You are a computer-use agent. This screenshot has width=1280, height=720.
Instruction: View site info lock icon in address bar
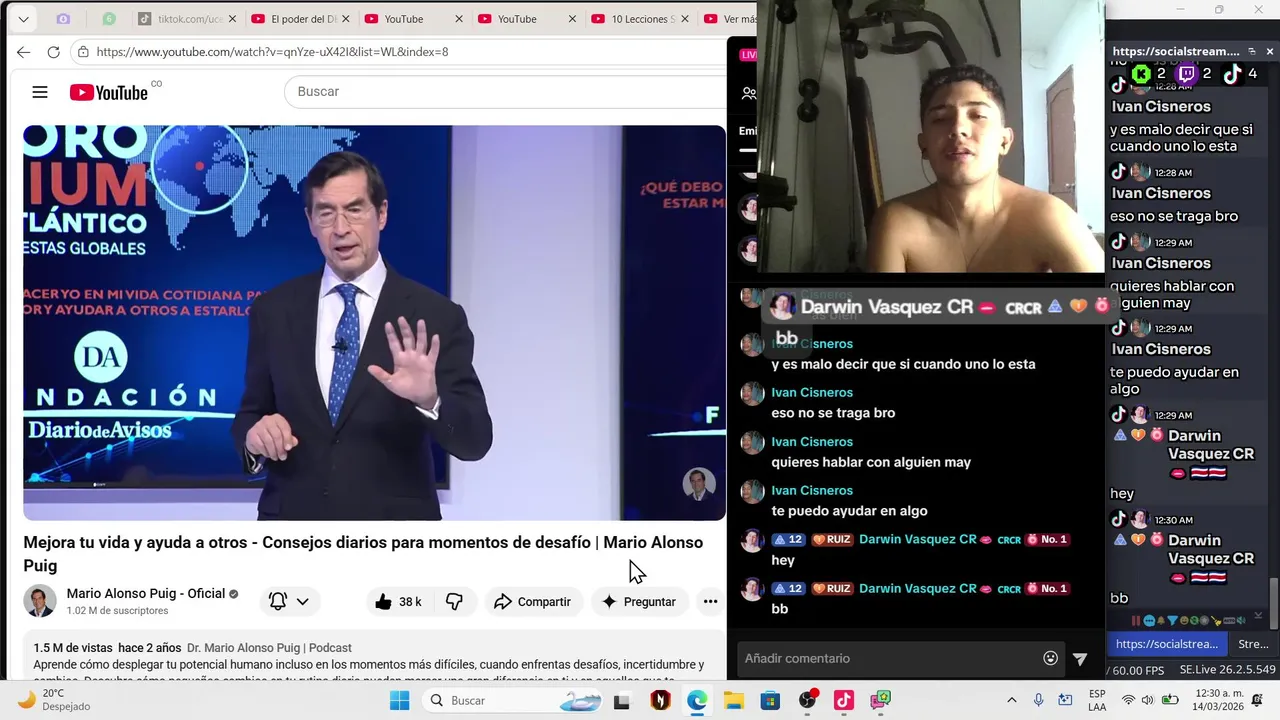[83, 52]
